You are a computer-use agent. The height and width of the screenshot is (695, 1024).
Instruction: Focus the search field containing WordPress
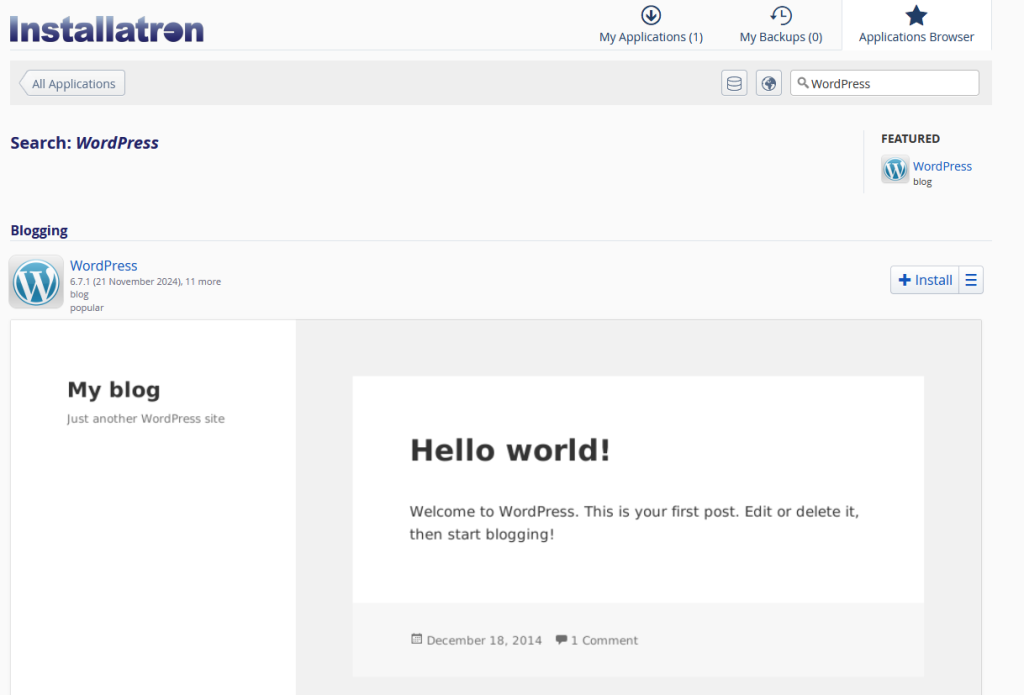click(890, 84)
